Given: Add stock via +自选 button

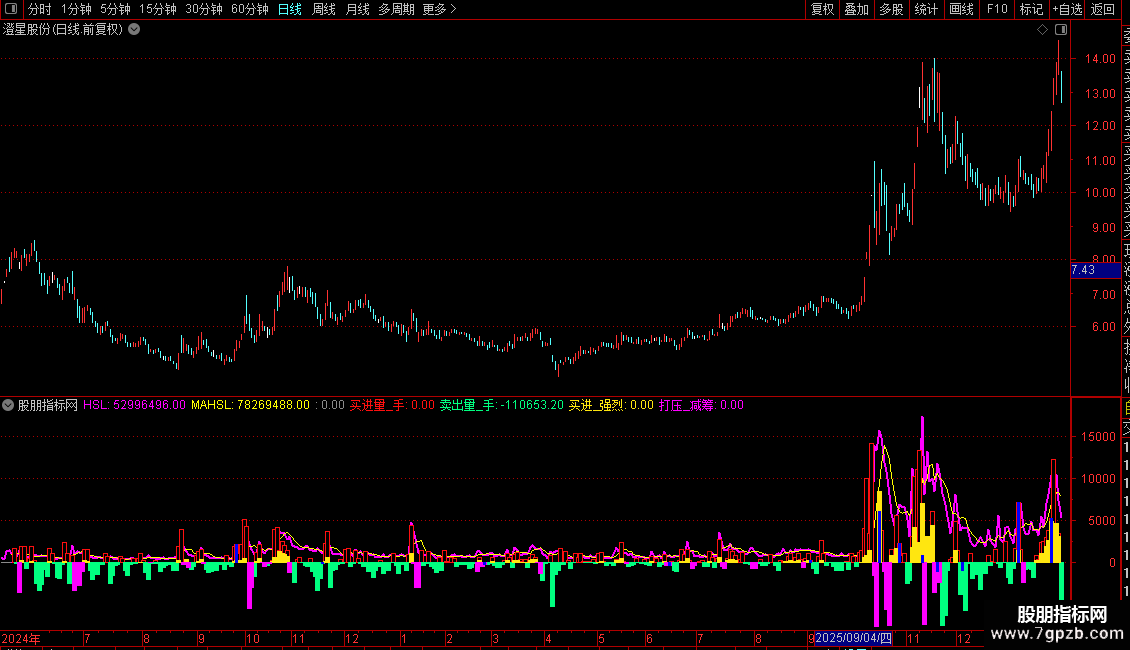Looking at the screenshot, I should [1067, 9].
